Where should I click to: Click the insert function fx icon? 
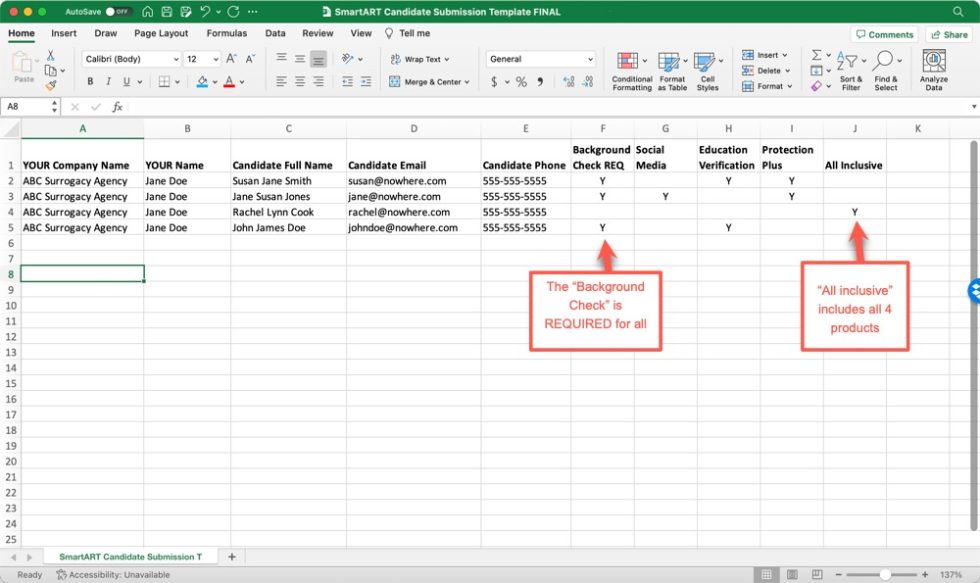[117, 106]
